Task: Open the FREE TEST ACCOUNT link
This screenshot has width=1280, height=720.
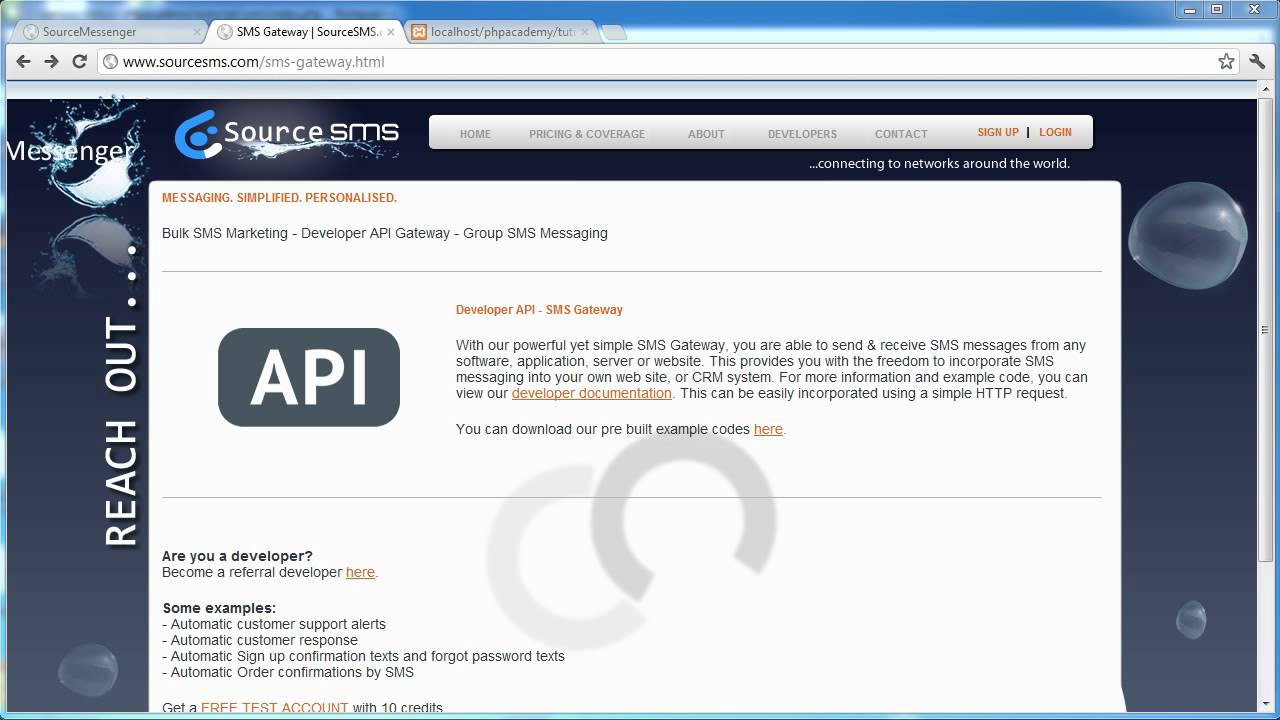Action: [x=275, y=708]
